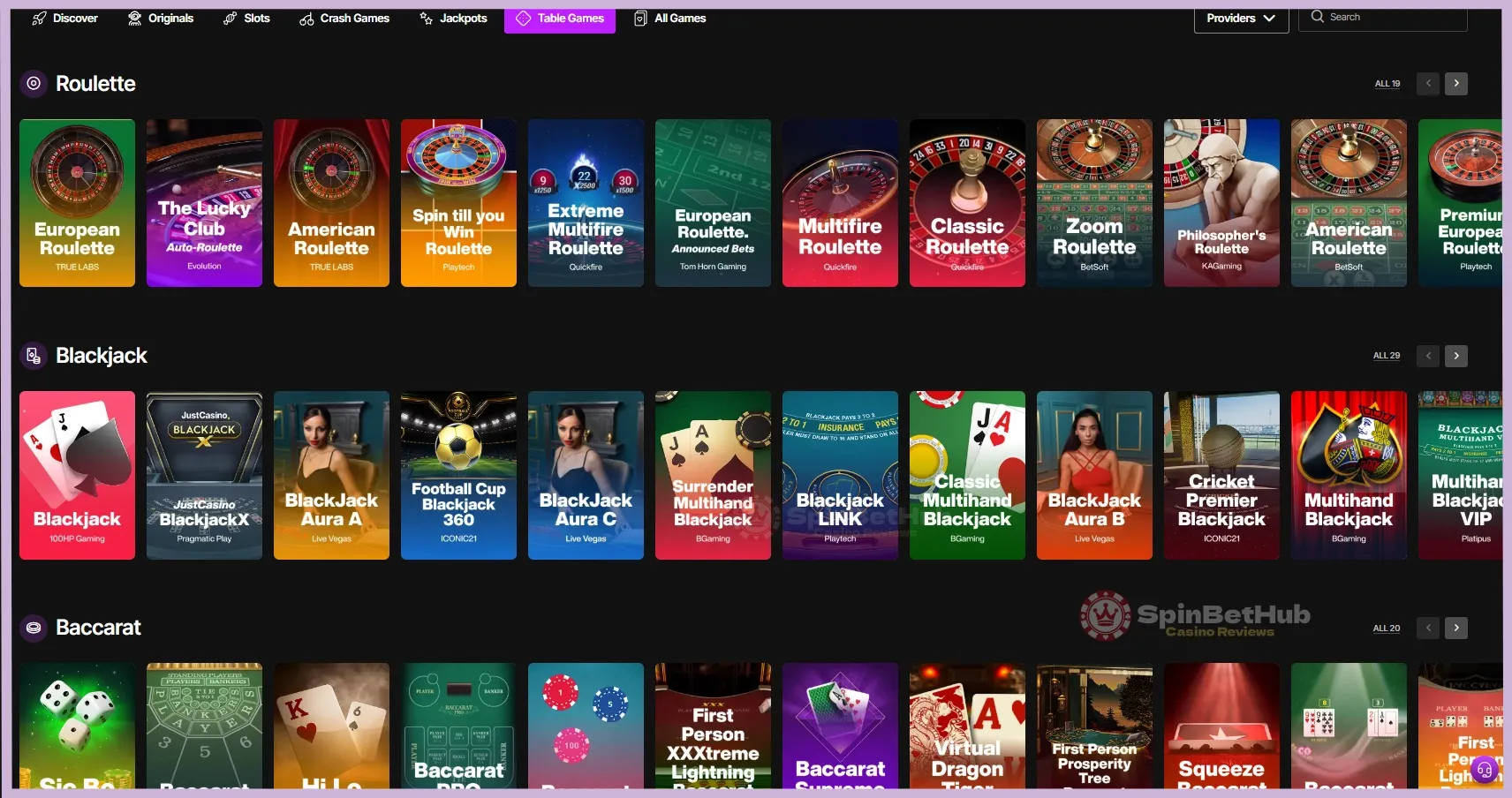Open Virtual Dragon Tiger game
Image resolution: width=1512 pixels, height=798 pixels.
pyautogui.click(x=967, y=726)
